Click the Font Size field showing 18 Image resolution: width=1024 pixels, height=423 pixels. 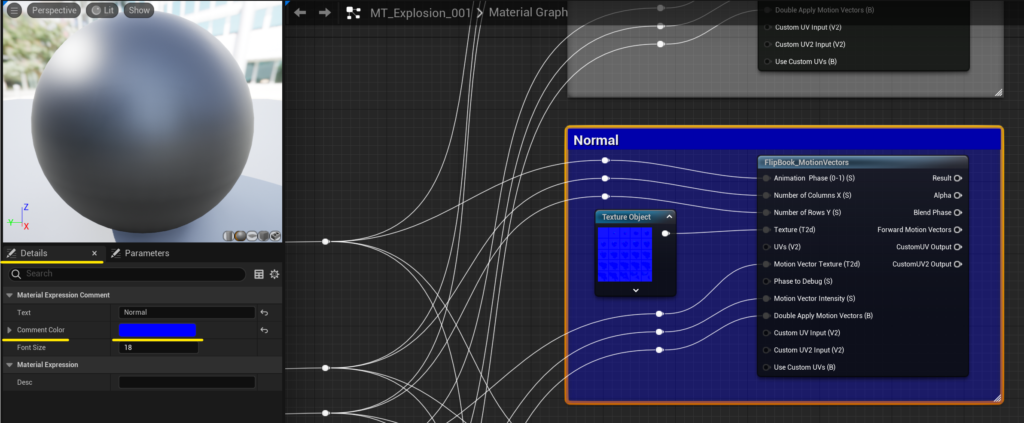(x=159, y=348)
